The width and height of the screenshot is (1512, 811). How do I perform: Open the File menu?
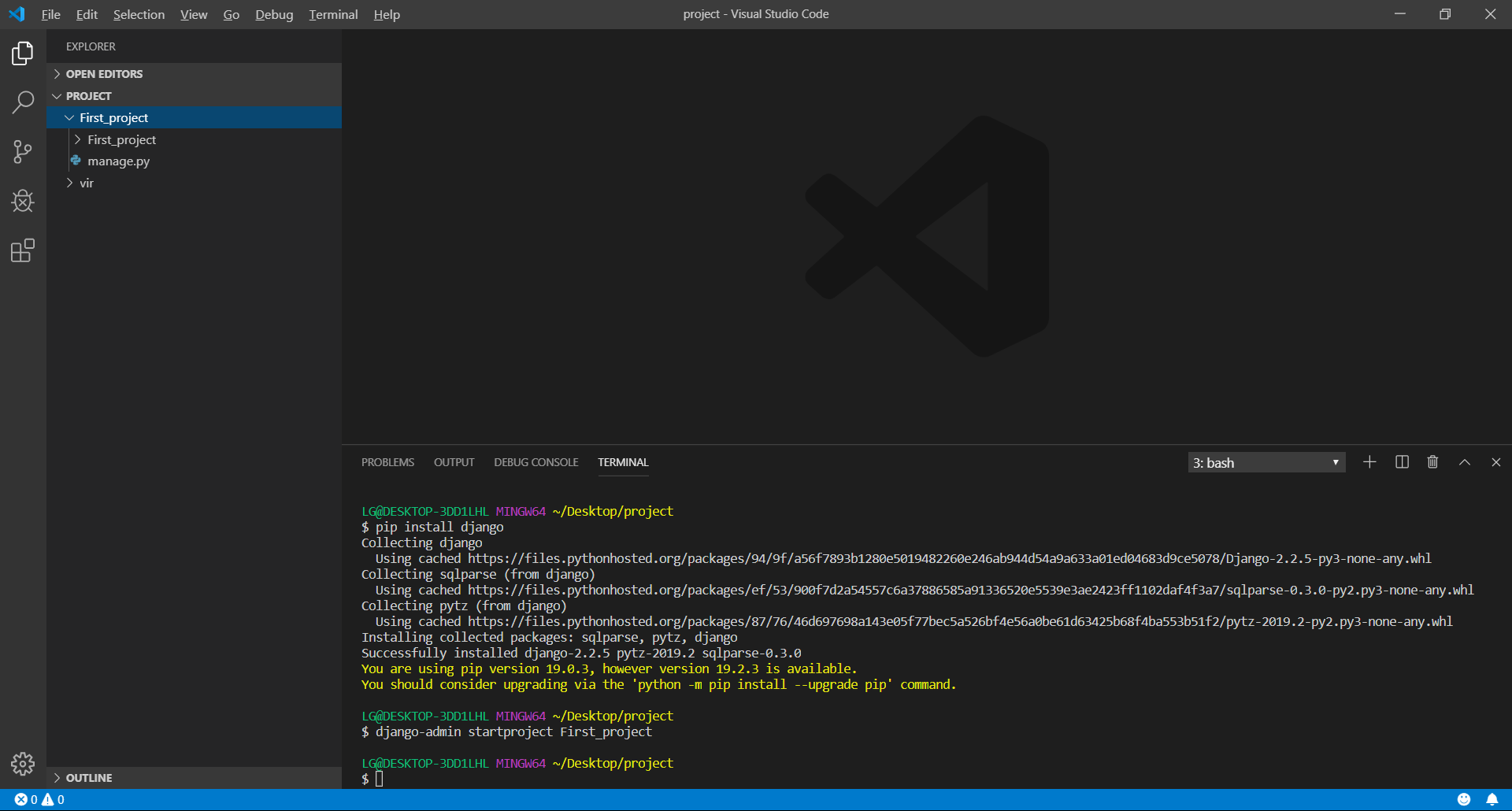[x=51, y=14]
